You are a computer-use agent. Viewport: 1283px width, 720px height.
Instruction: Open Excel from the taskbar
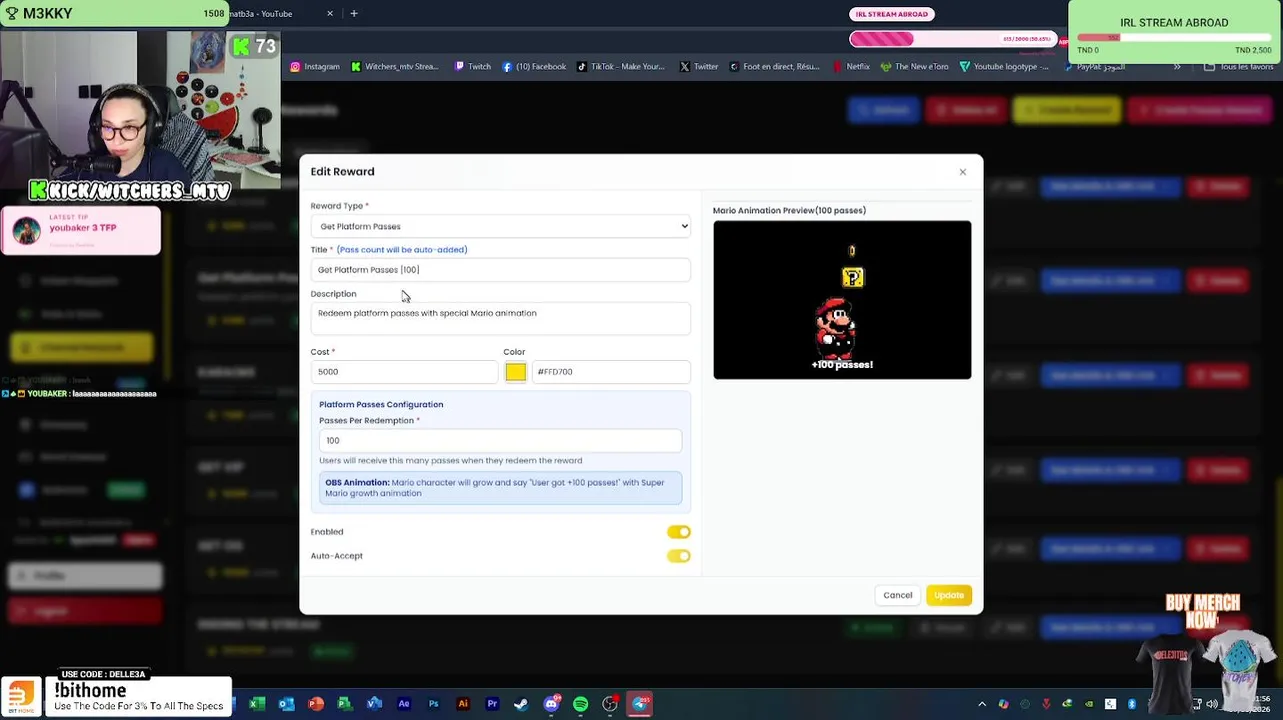pyautogui.click(x=257, y=704)
